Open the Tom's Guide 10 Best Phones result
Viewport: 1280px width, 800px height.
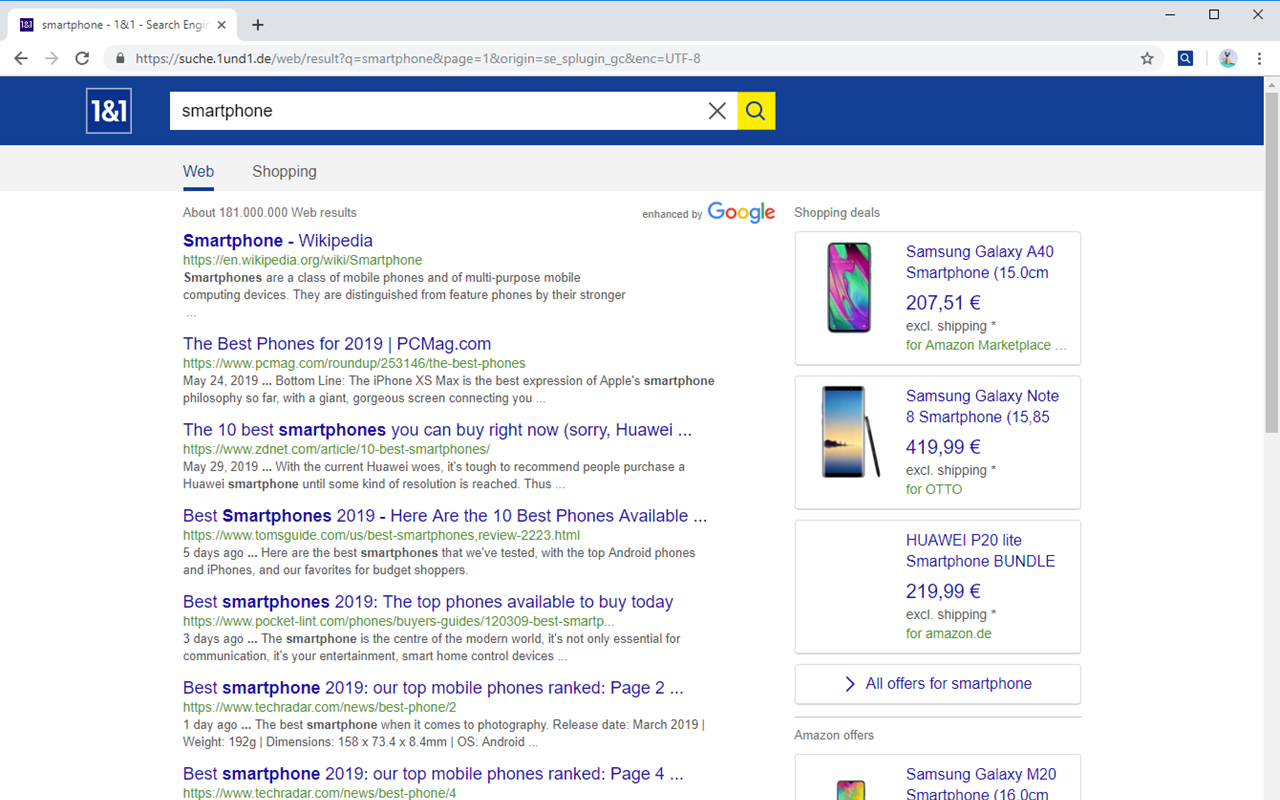pos(445,516)
